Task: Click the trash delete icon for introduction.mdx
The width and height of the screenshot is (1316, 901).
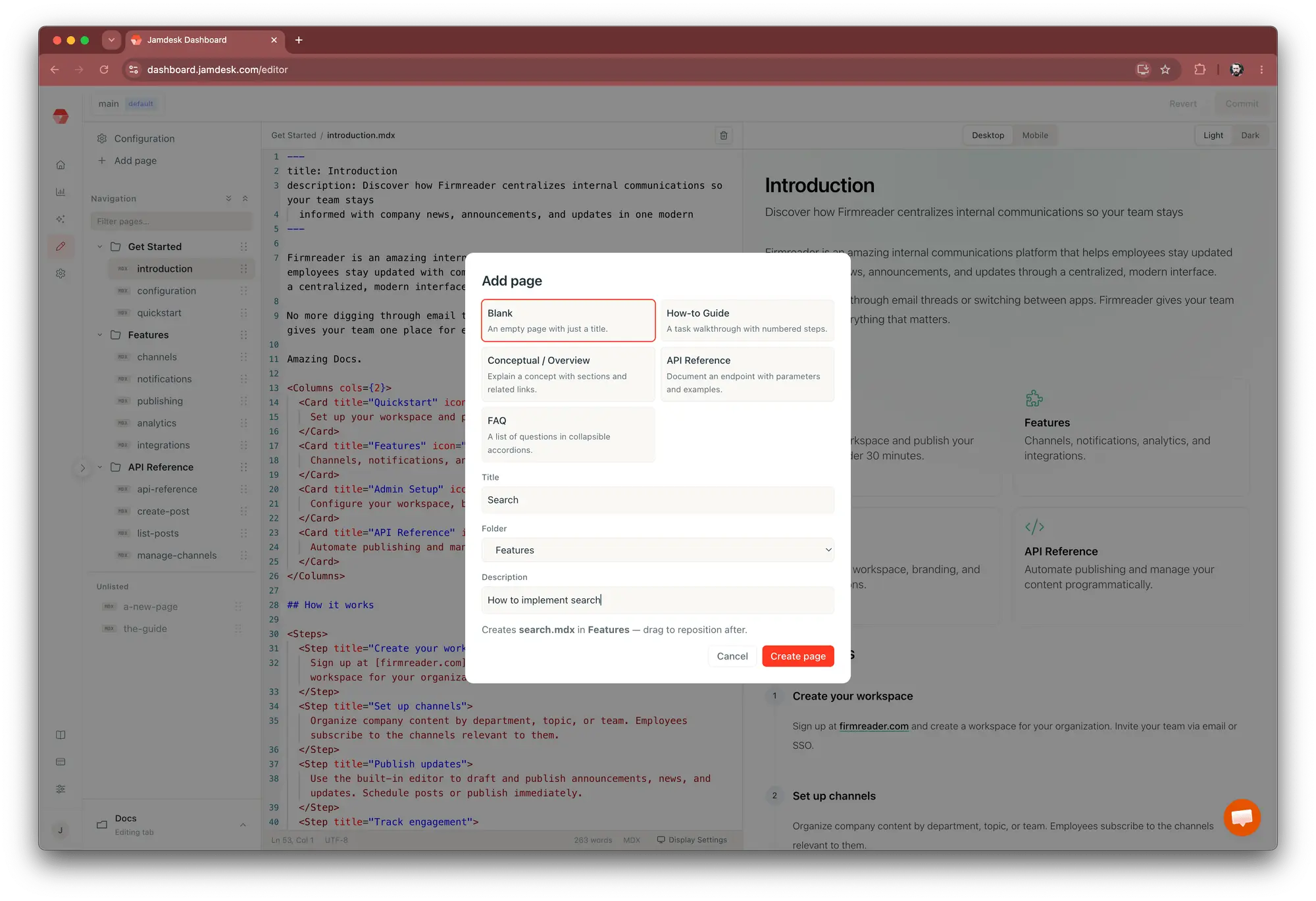Action: point(724,136)
